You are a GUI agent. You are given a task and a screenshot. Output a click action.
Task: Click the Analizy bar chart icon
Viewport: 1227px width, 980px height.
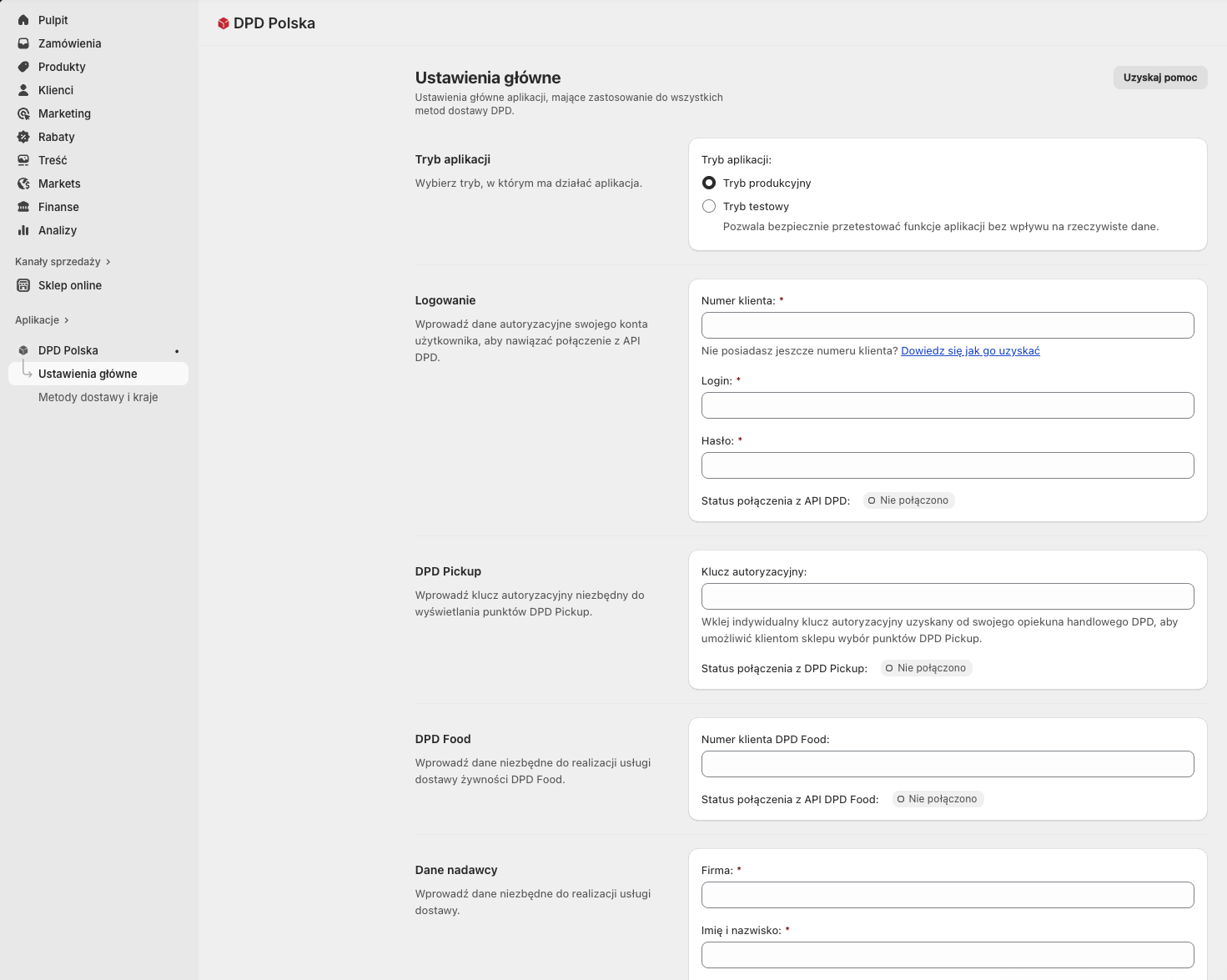(x=23, y=230)
